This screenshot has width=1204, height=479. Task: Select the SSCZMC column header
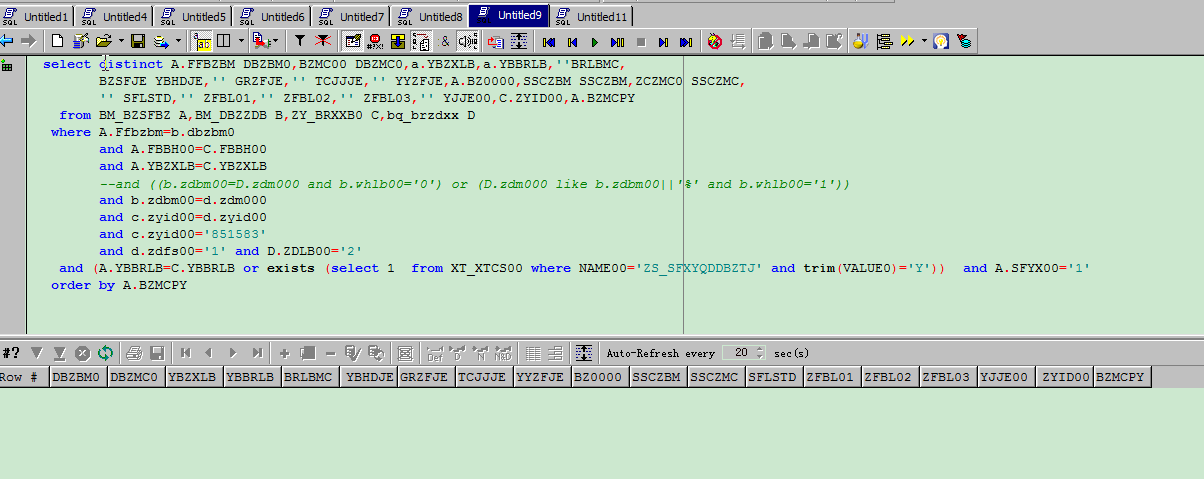click(x=716, y=377)
